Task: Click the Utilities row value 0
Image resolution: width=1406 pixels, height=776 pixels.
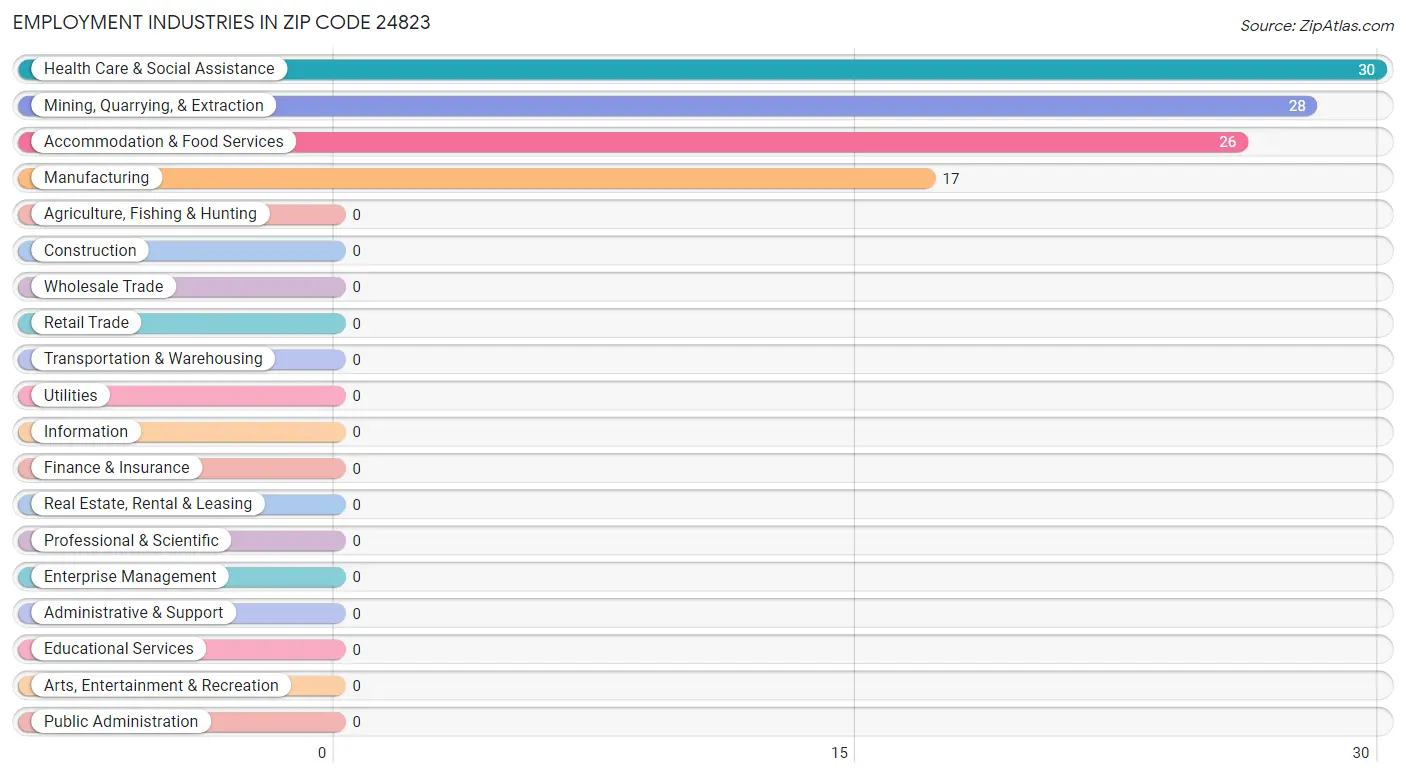Action: (356, 396)
